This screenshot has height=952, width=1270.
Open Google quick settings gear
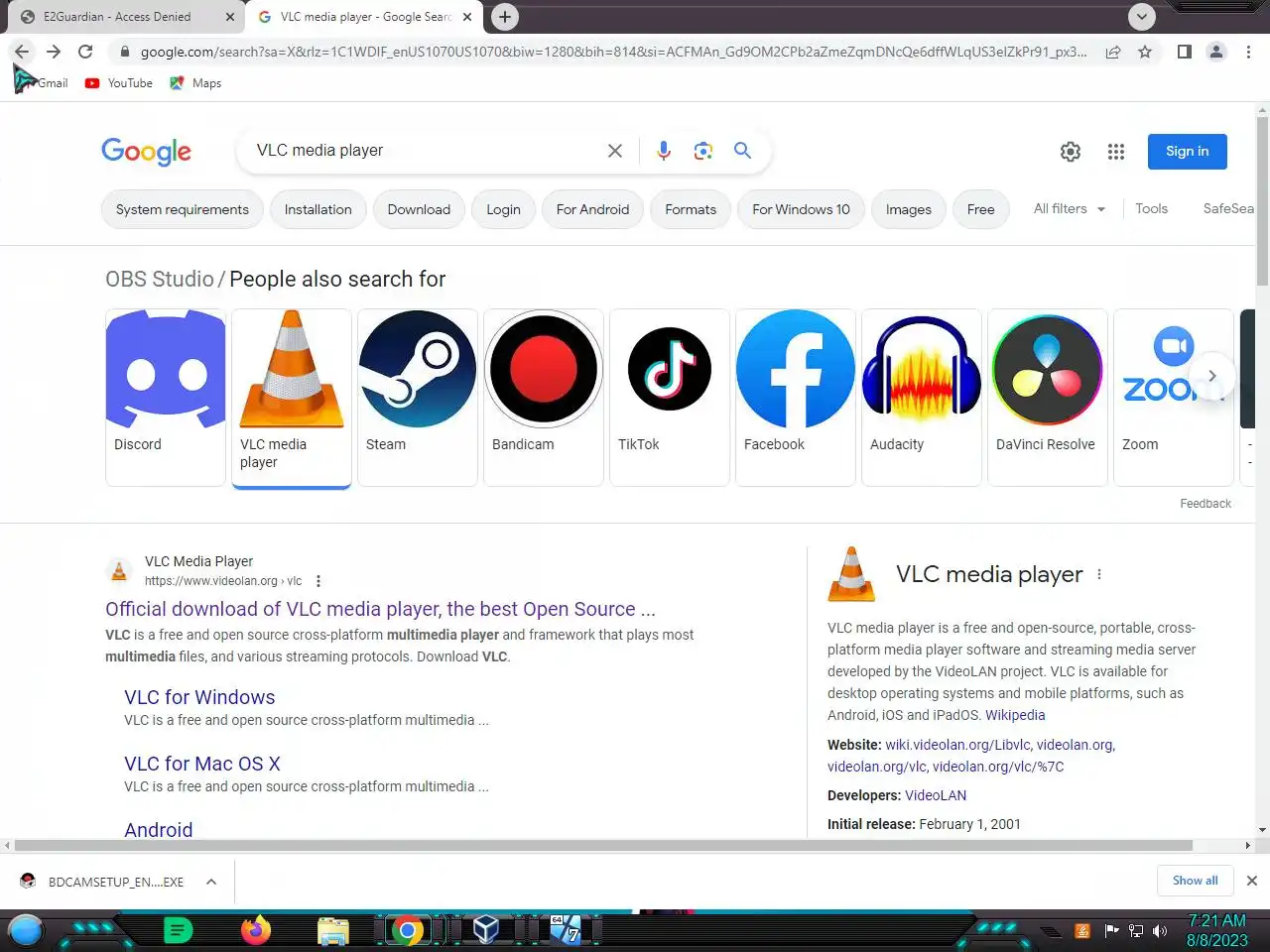coord(1071,152)
